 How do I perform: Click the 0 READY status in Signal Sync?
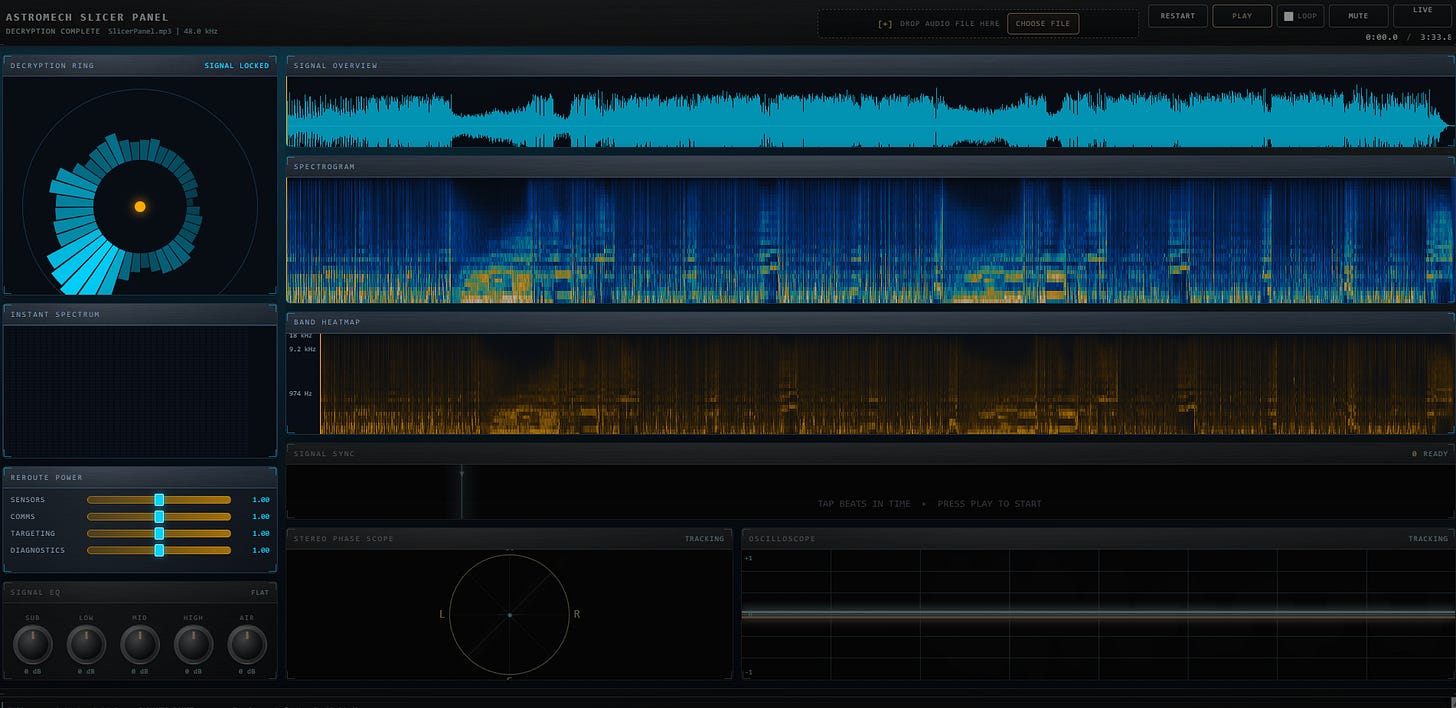coord(1429,454)
